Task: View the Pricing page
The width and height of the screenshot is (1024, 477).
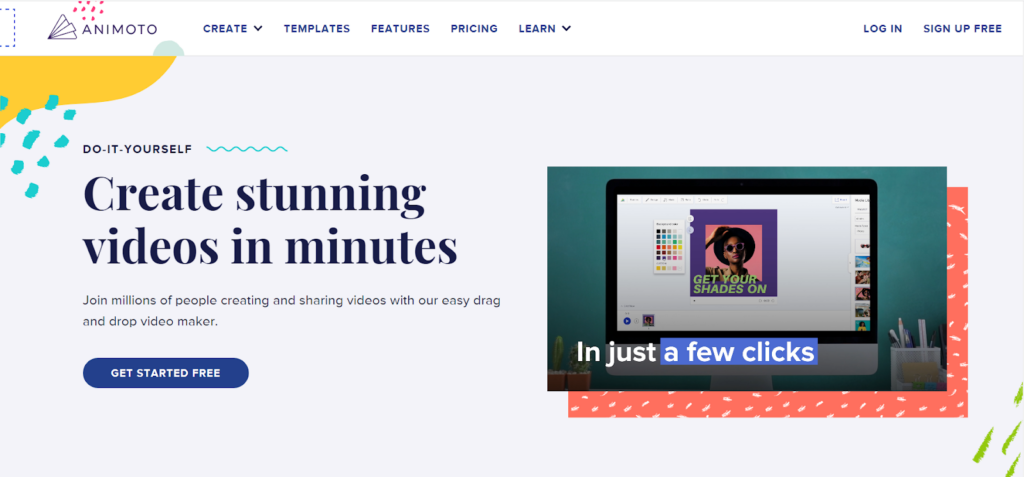Action: coord(474,29)
